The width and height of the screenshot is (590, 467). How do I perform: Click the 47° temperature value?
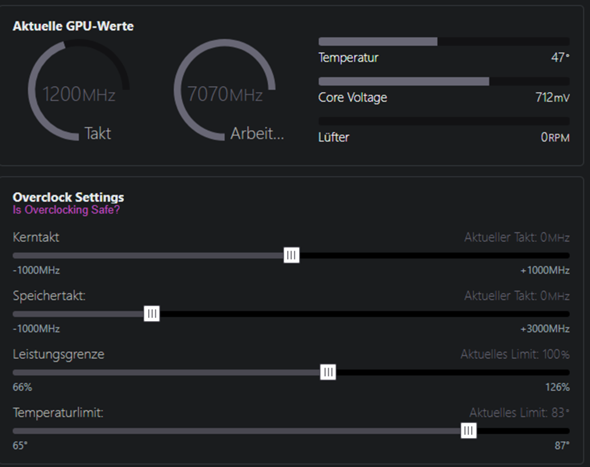[x=560, y=57]
